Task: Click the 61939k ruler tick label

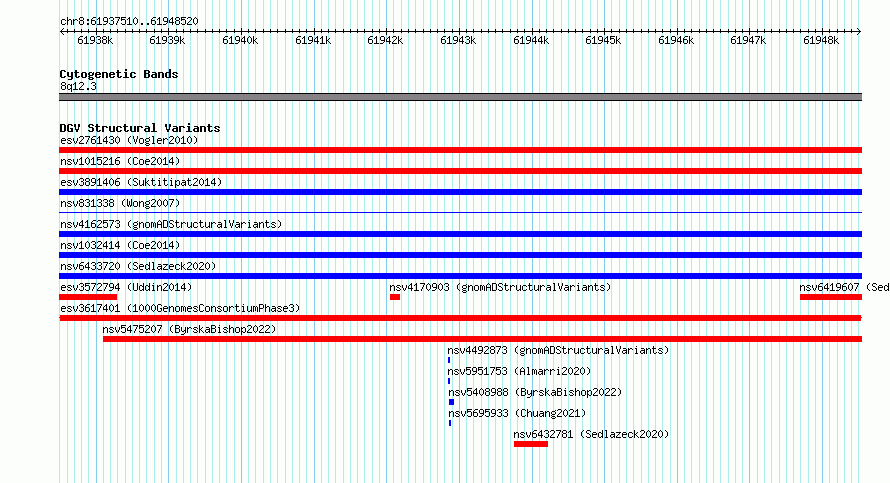Action: click(167, 40)
